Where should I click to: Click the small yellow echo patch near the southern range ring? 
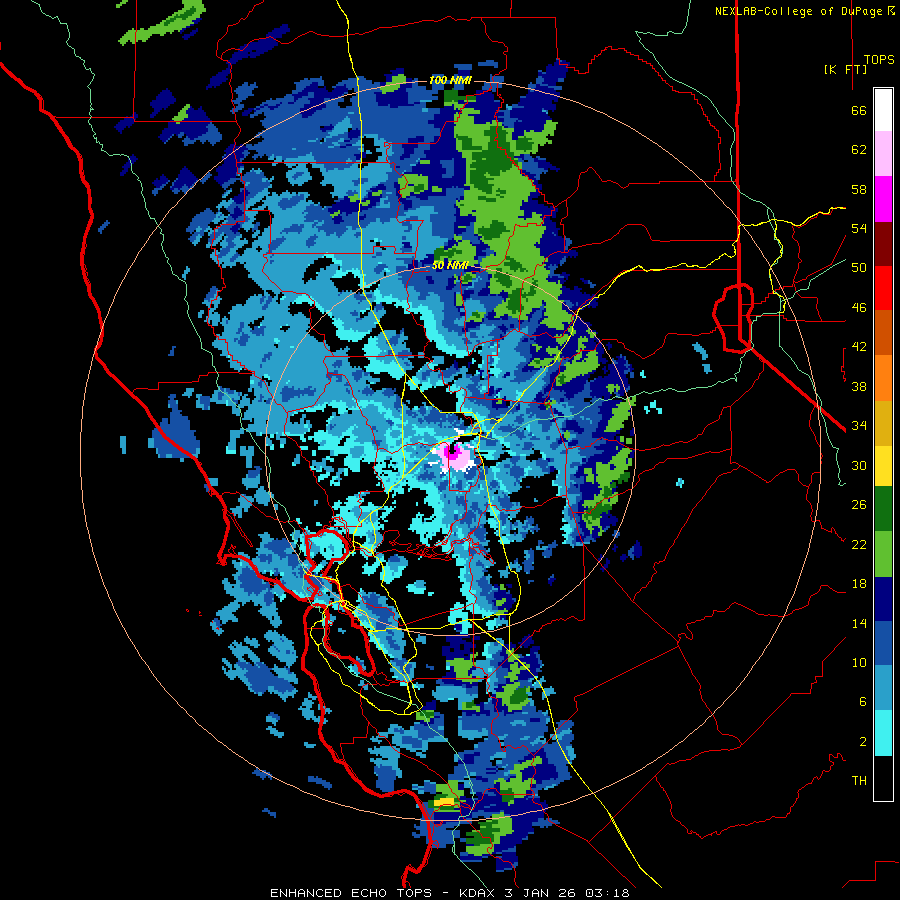point(444,801)
